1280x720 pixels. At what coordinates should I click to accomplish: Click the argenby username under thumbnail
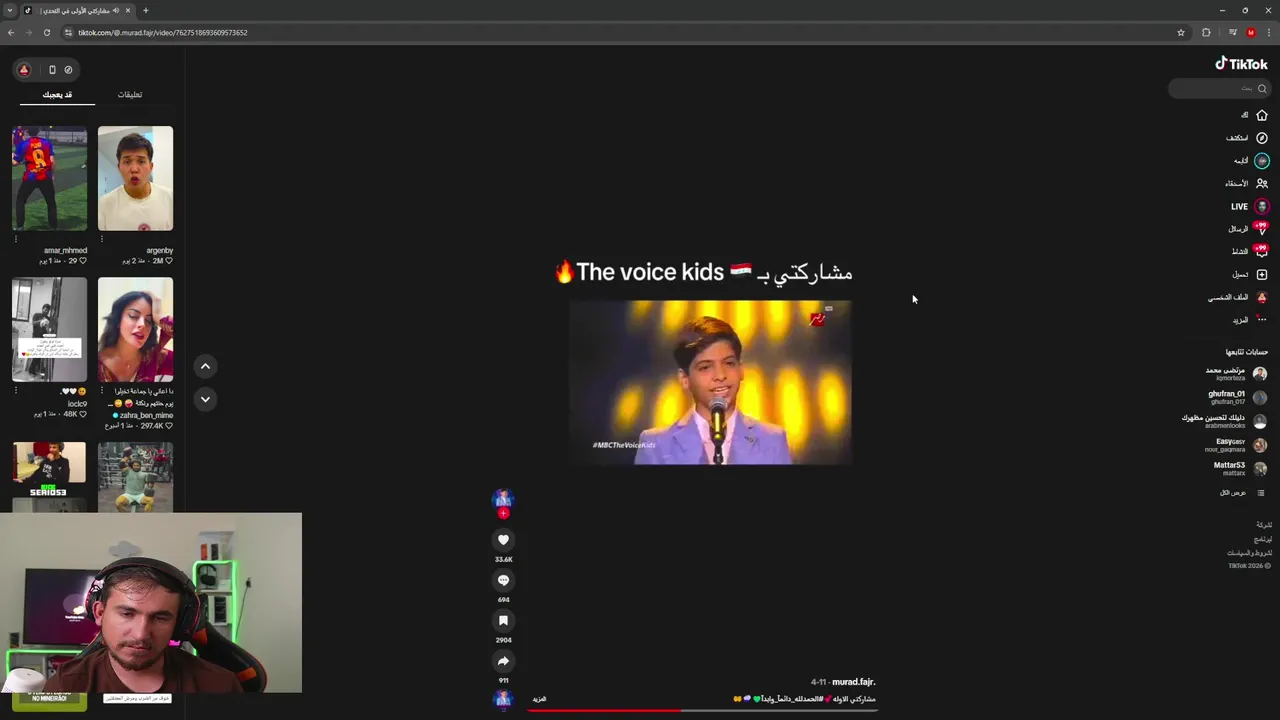point(160,250)
